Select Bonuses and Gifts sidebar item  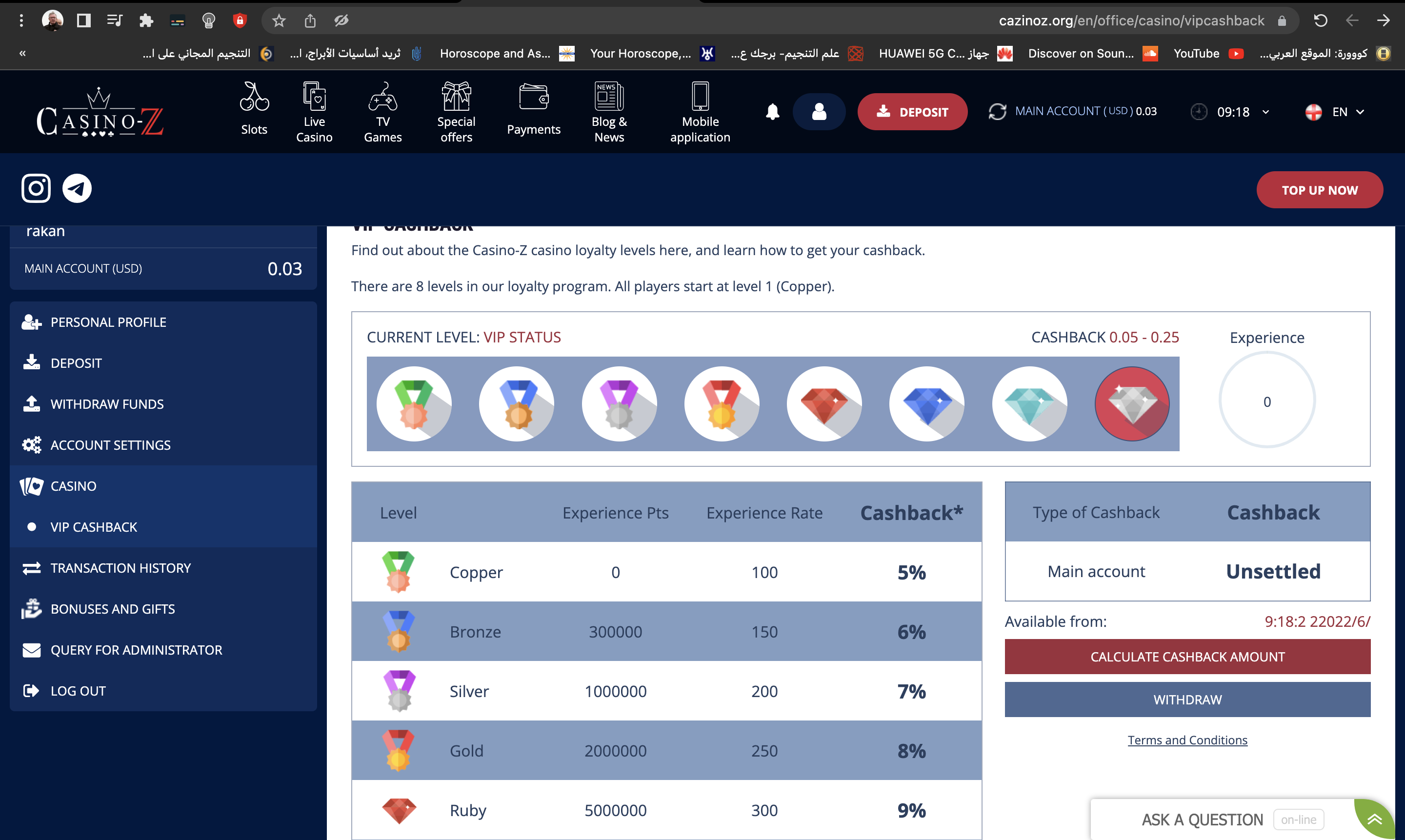tap(113, 609)
